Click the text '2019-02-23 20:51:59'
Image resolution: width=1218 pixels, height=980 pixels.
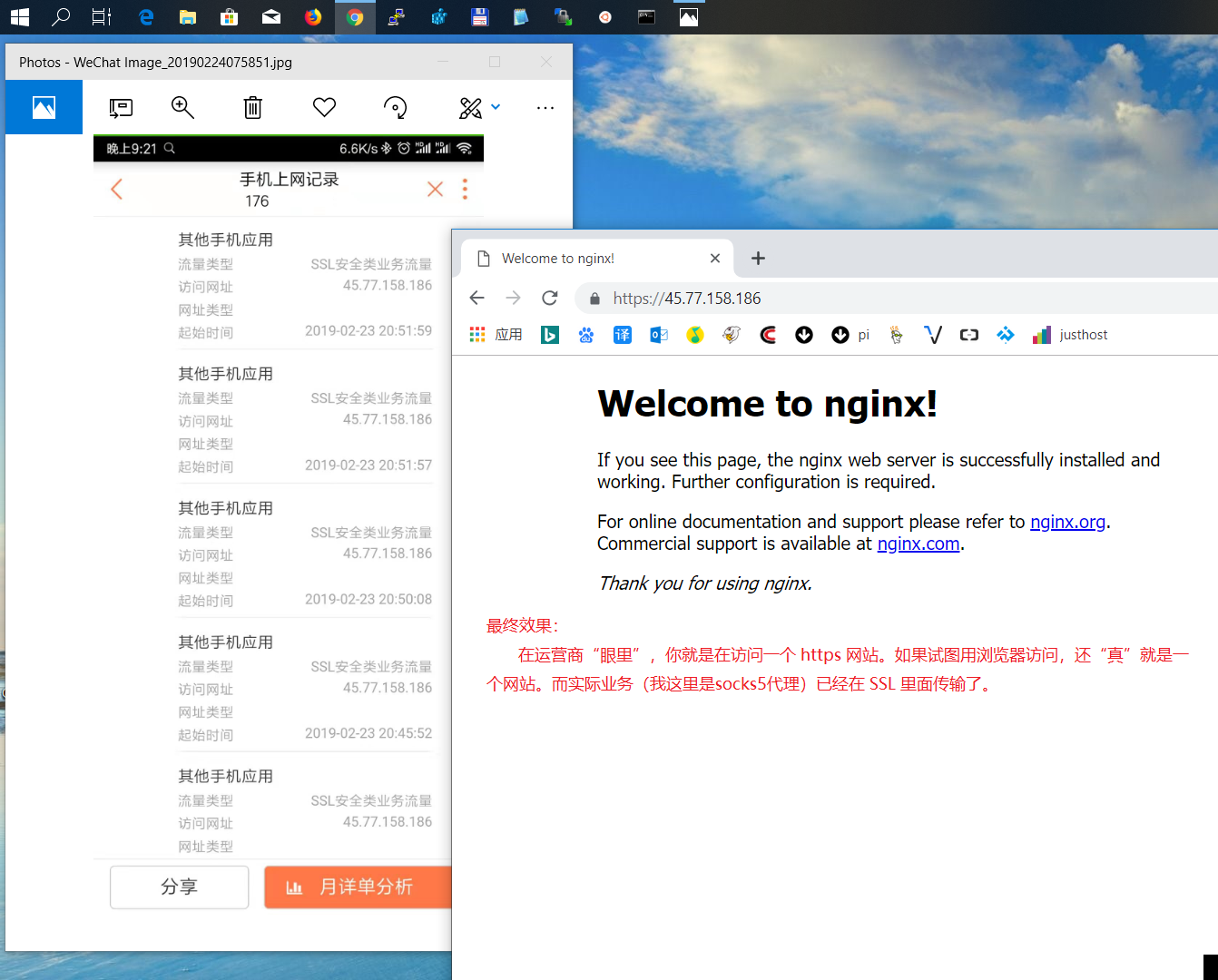coord(368,331)
